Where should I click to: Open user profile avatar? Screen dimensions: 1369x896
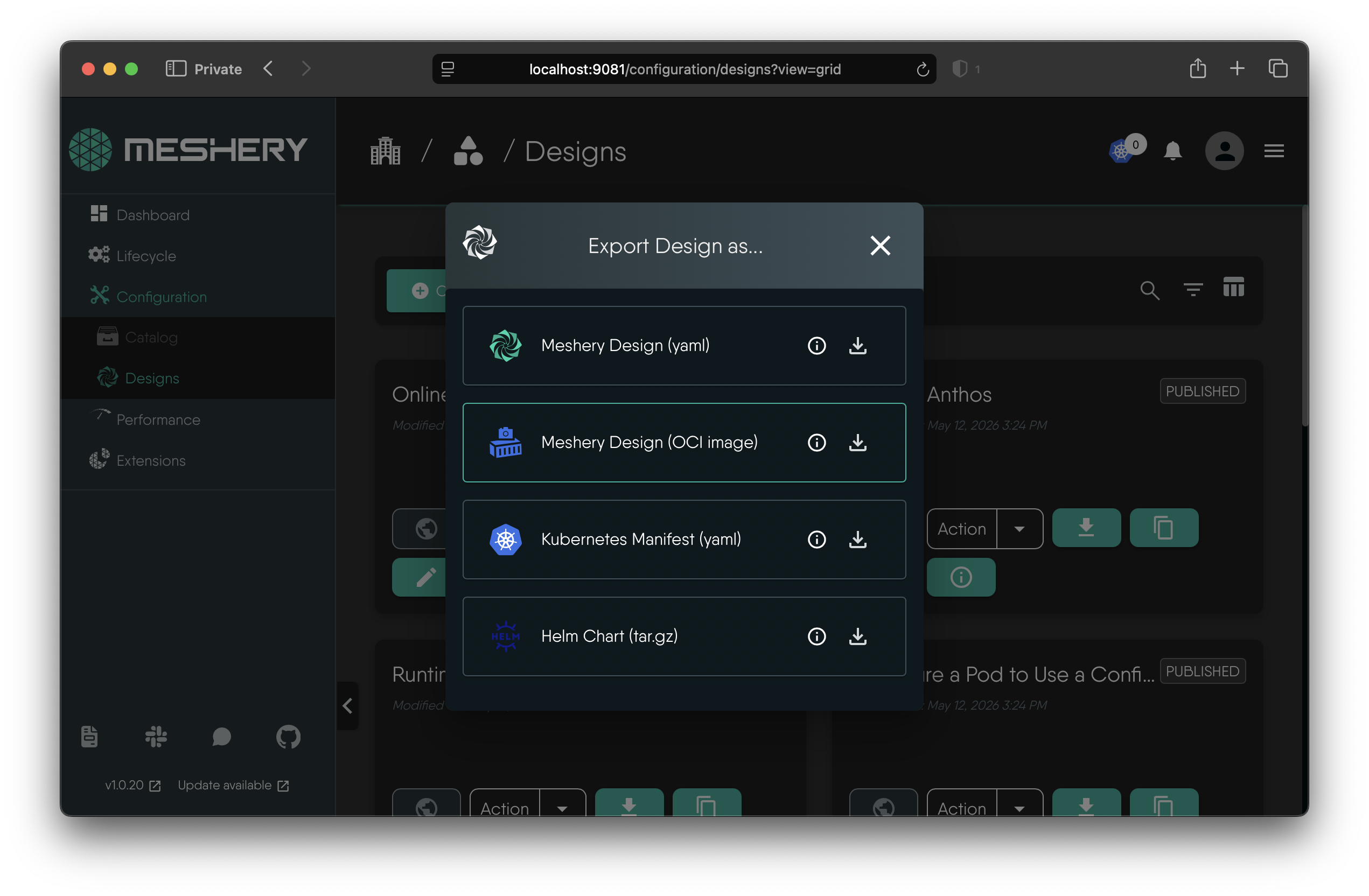coord(1224,151)
